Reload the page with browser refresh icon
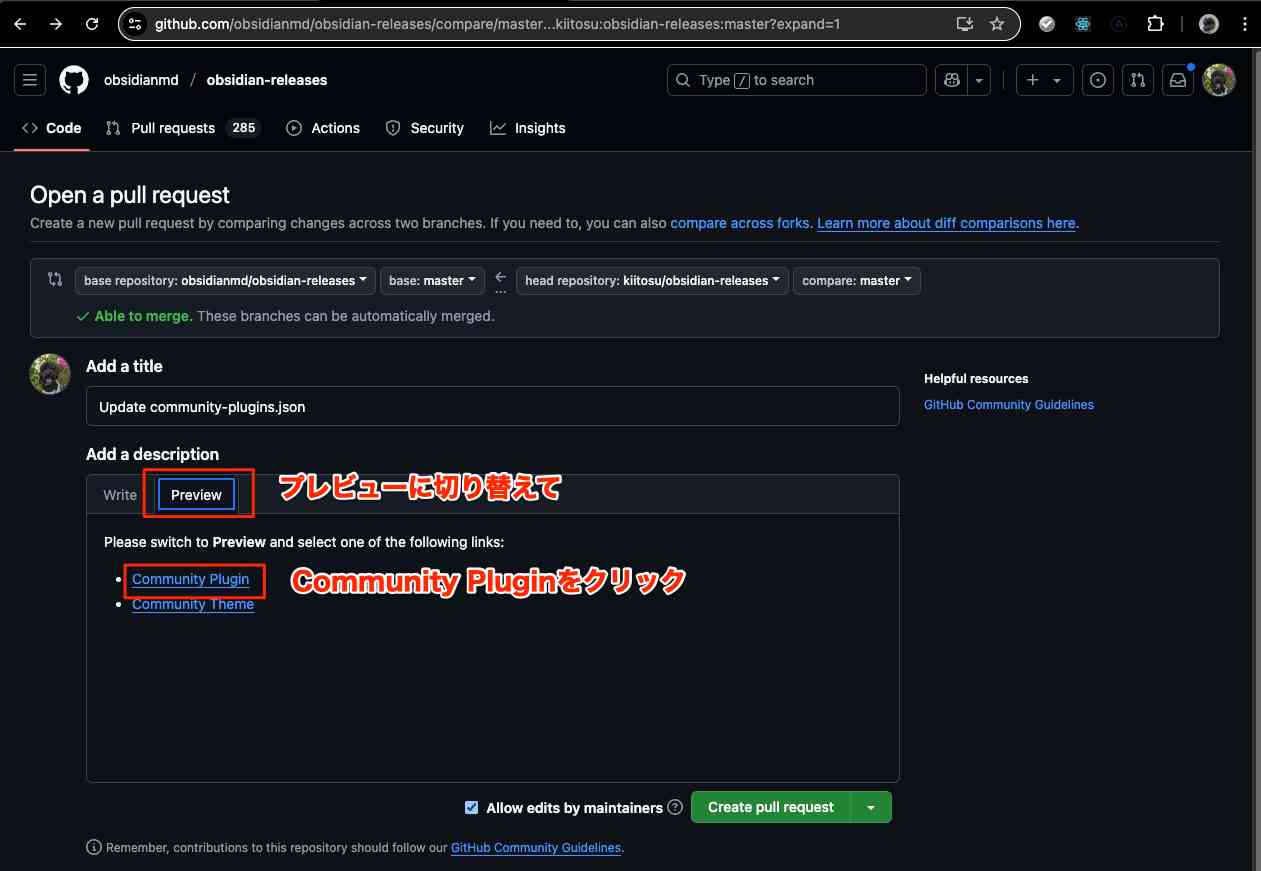The image size is (1261, 871). coord(92,24)
